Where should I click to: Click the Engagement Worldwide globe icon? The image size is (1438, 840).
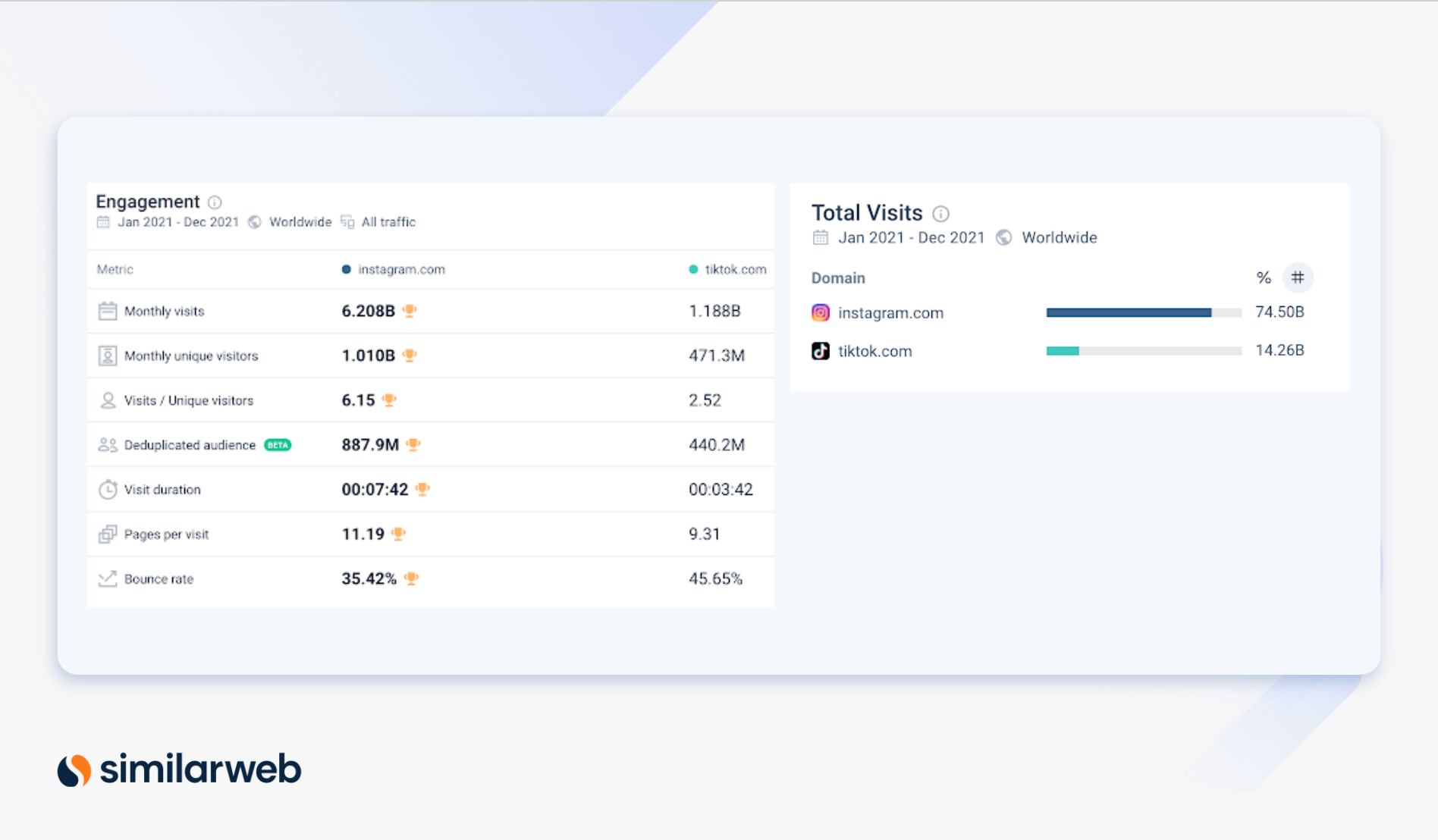click(x=255, y=222)
